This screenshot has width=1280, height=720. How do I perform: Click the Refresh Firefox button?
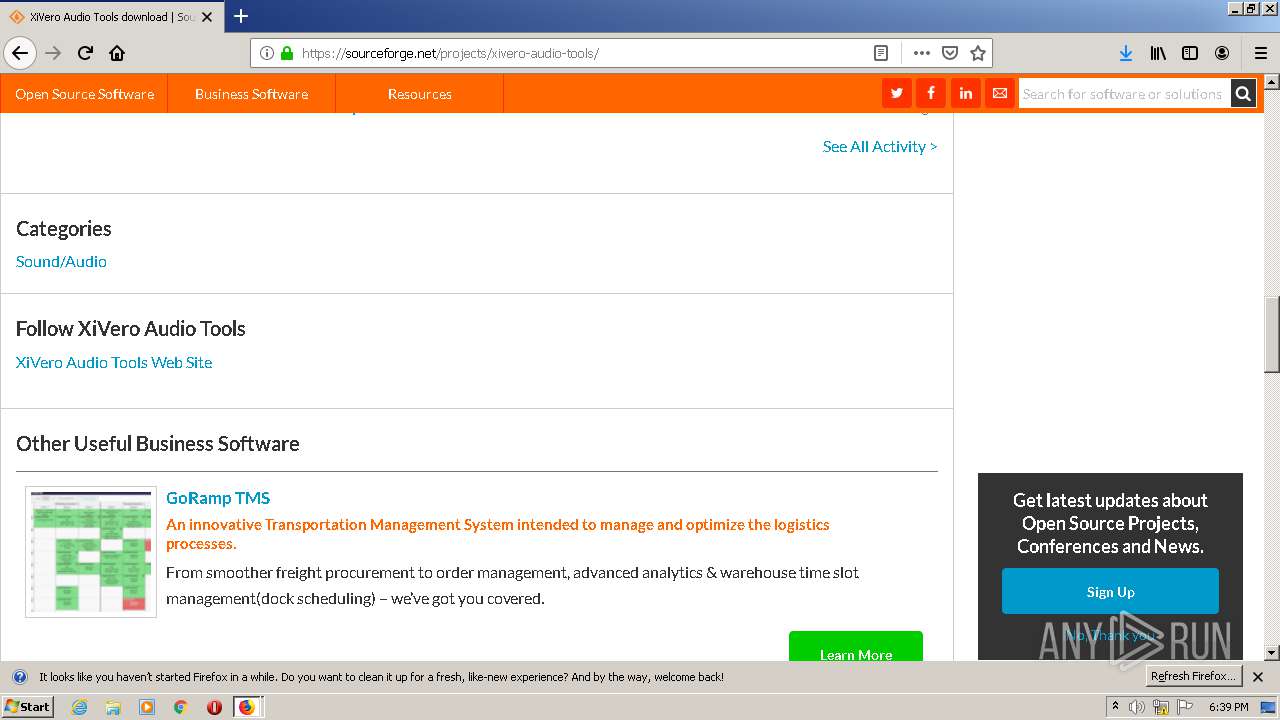point(1193,676)
